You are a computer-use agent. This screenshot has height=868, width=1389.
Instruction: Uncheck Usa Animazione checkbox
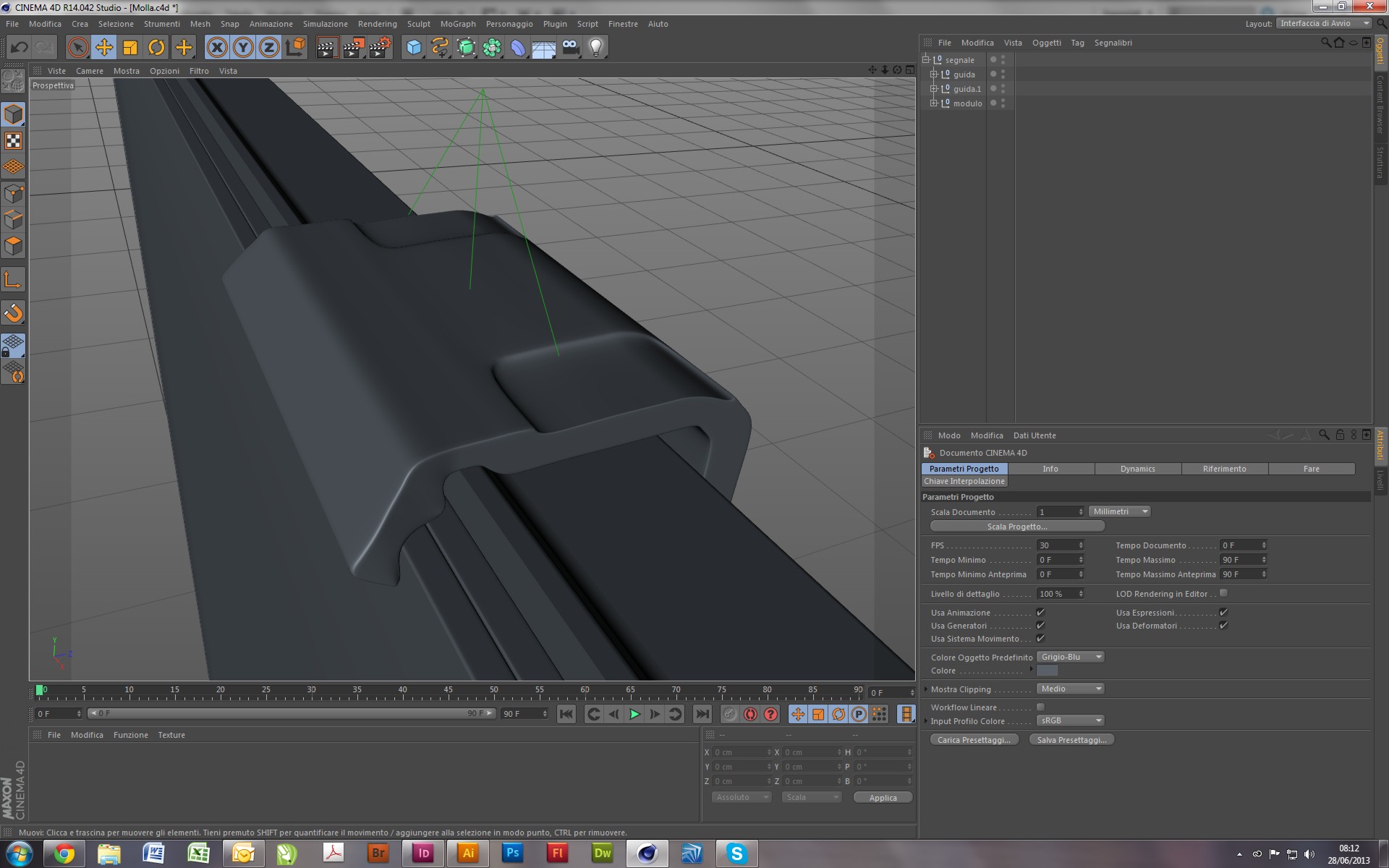(x=1040, y=613)
